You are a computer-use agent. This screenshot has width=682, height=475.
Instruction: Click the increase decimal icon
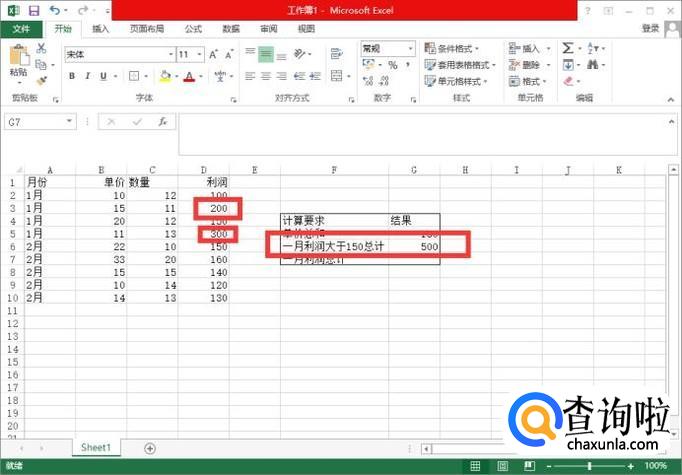tap(368, 81)
